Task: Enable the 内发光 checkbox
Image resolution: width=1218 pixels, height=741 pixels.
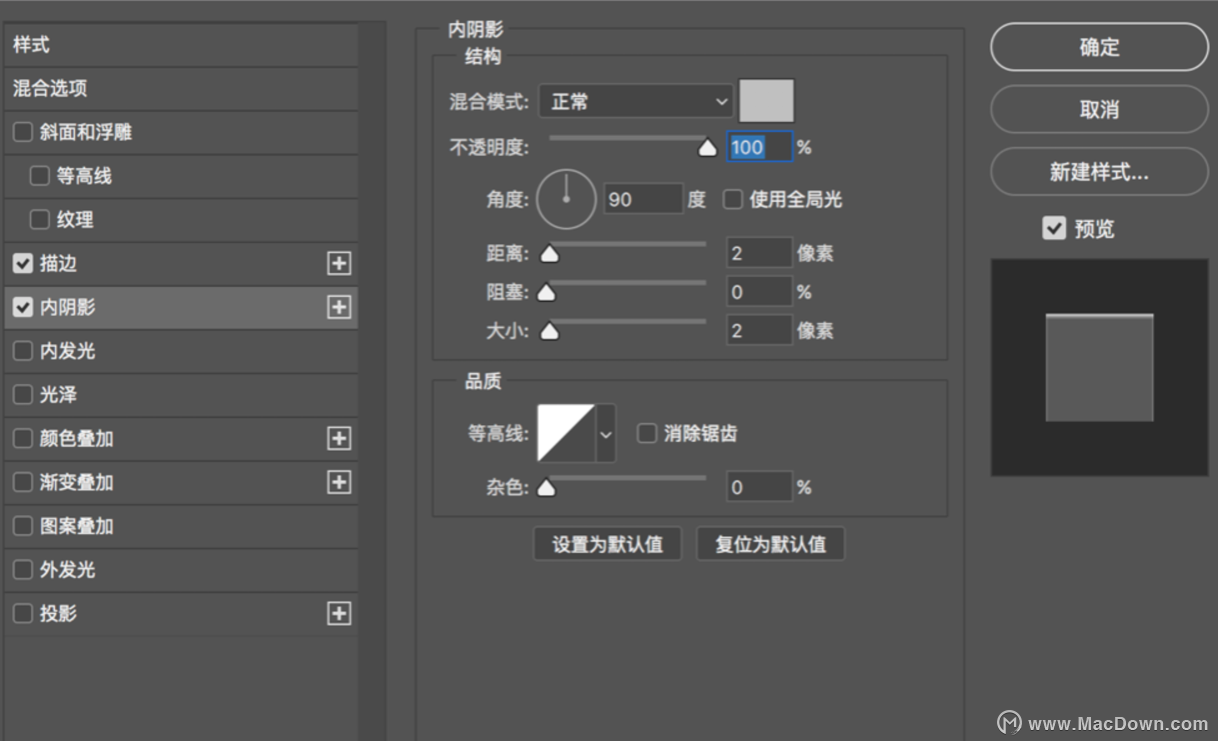Action: point(23,351)
